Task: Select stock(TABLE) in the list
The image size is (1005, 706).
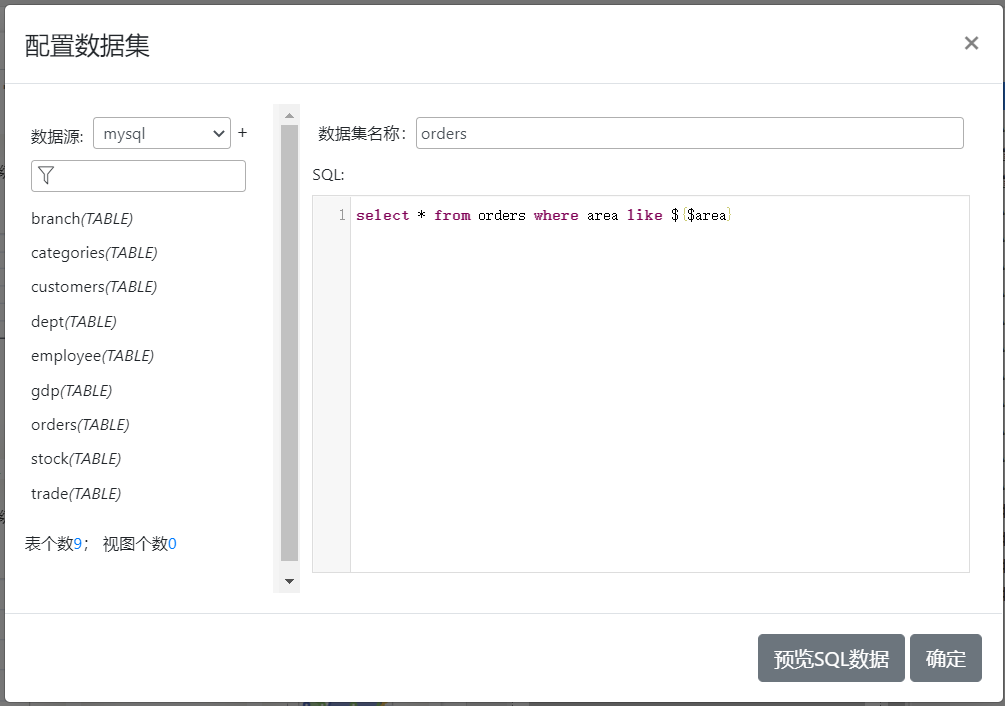Action: (76, 459)
